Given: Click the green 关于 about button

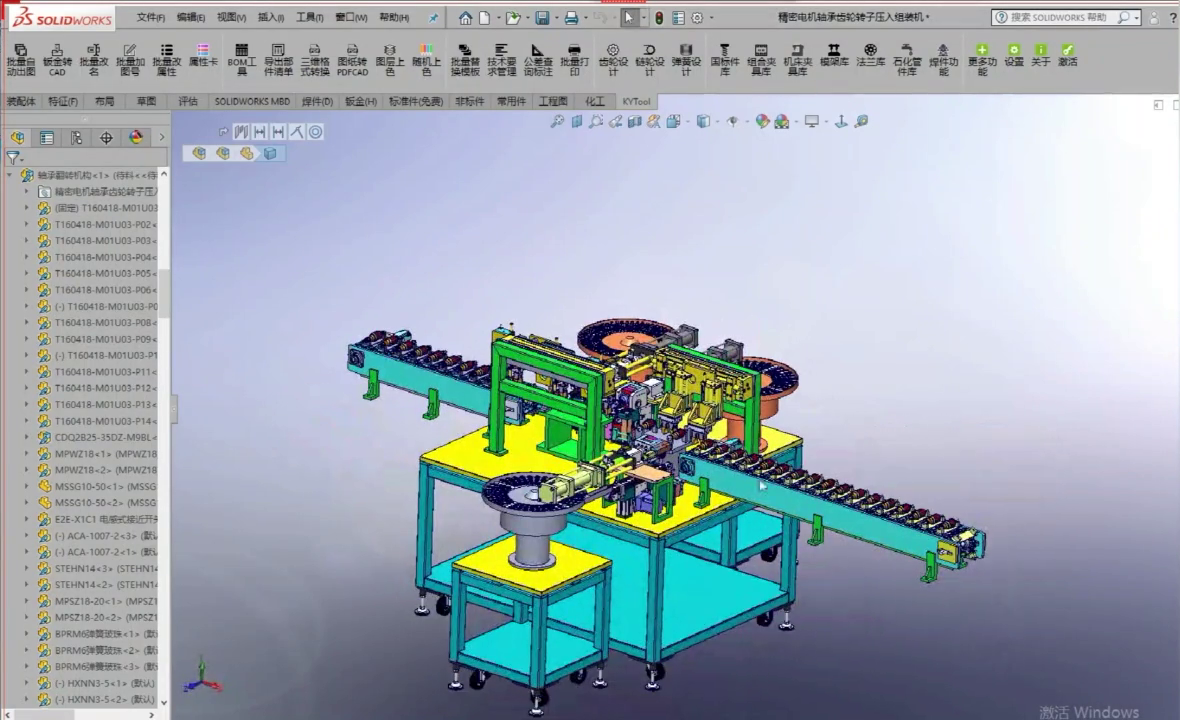Looking at the screenshot, I should (x=1041, y=56).
